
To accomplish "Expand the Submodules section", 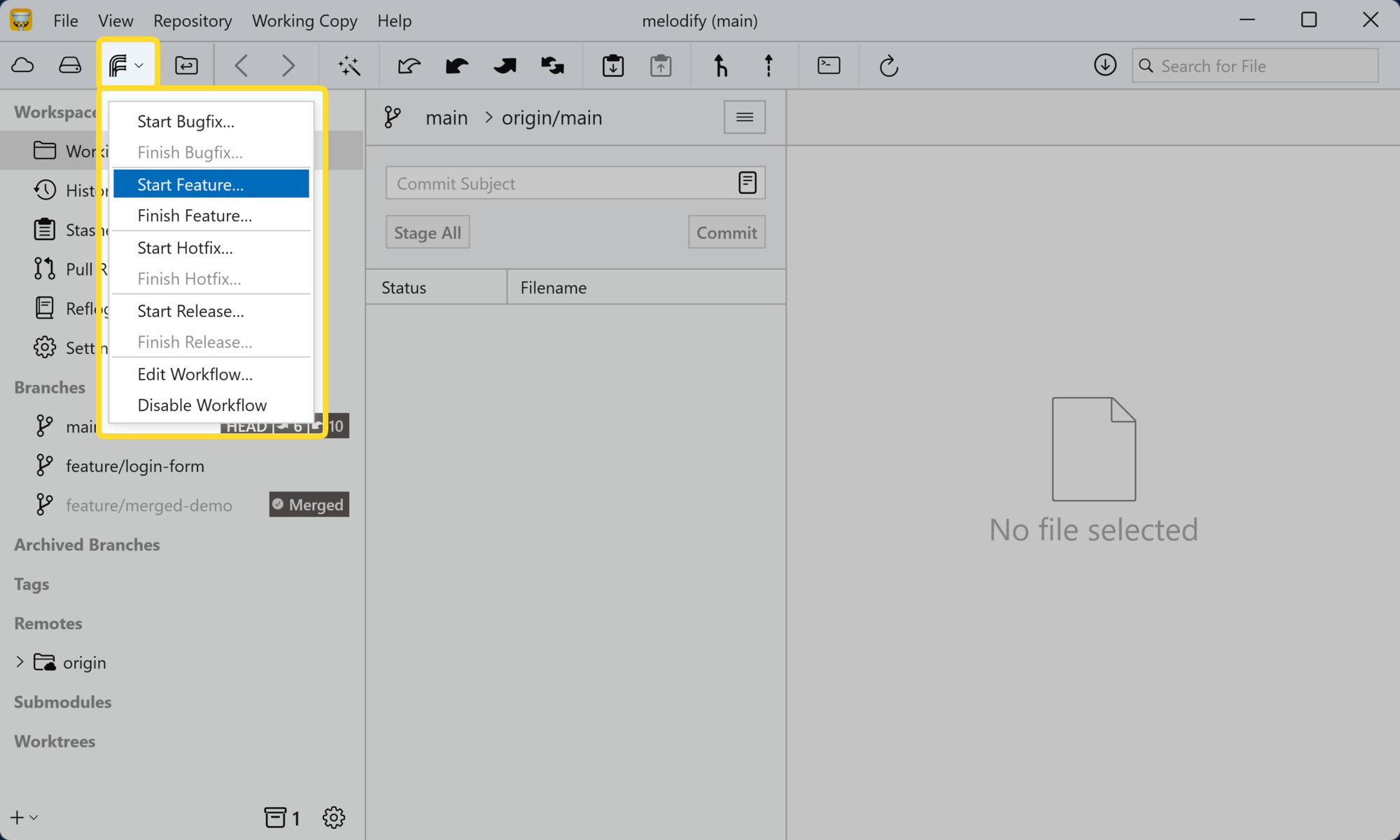I will (x=63, y=702).
